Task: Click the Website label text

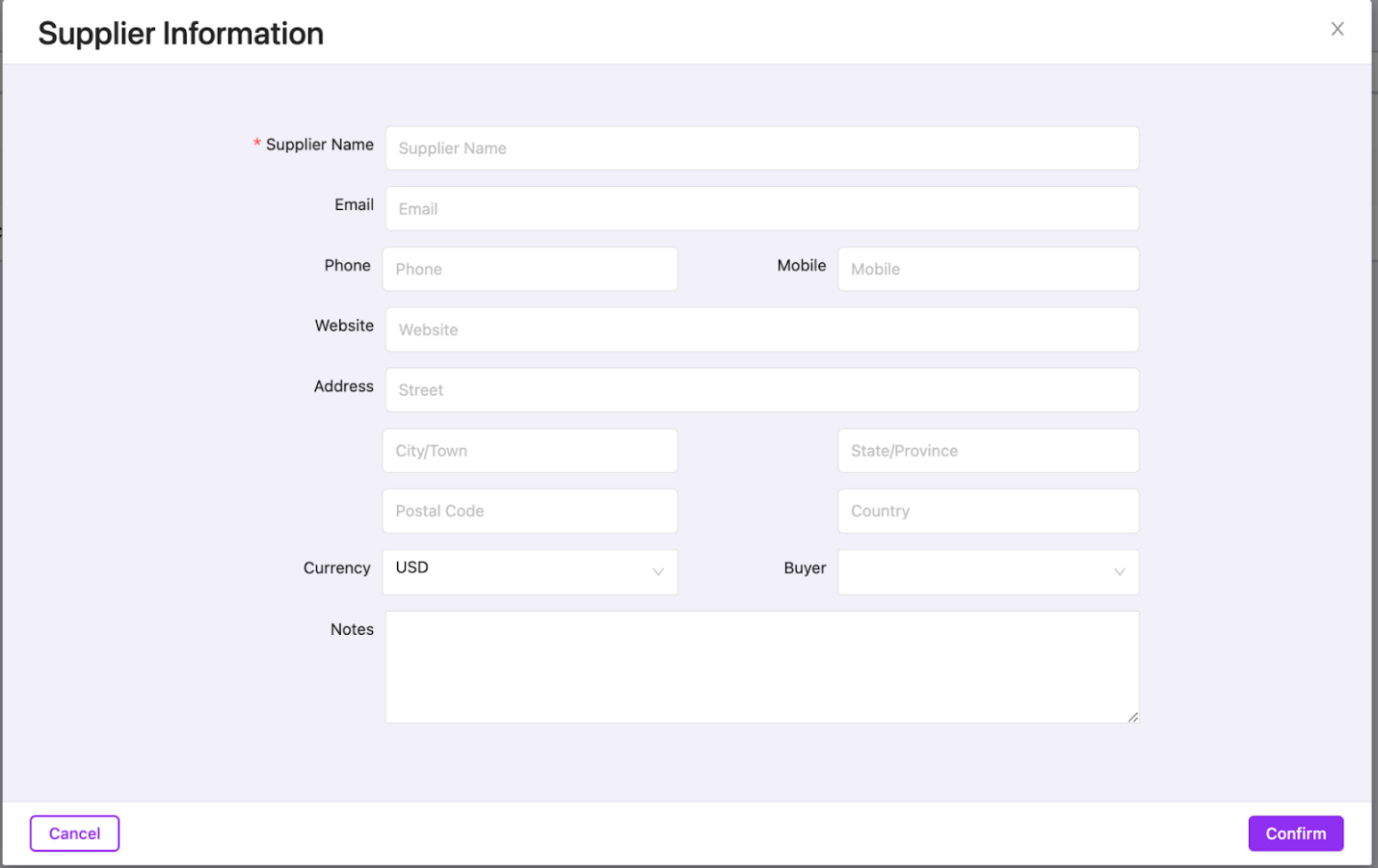Action: click(344, 326)
